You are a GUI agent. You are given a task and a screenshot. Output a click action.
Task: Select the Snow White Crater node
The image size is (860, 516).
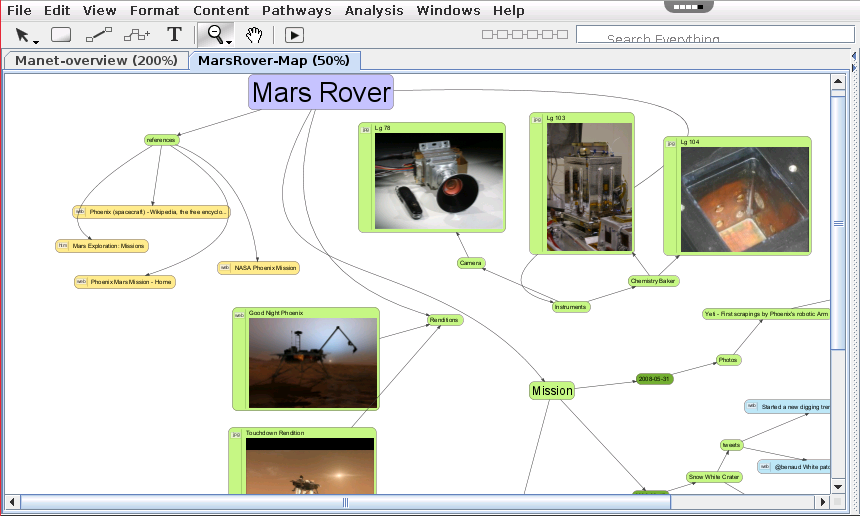click(x=714, y=477)
